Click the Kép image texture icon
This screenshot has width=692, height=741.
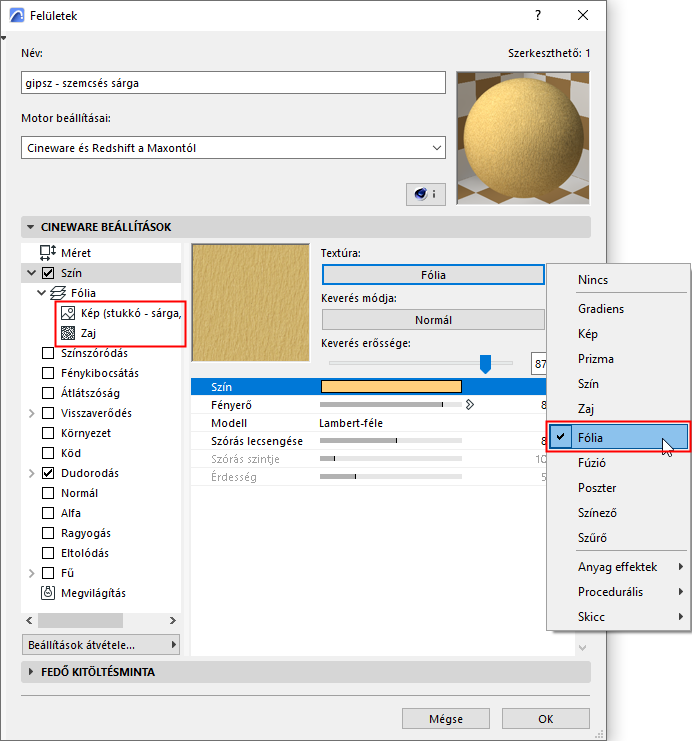(68, 313)
